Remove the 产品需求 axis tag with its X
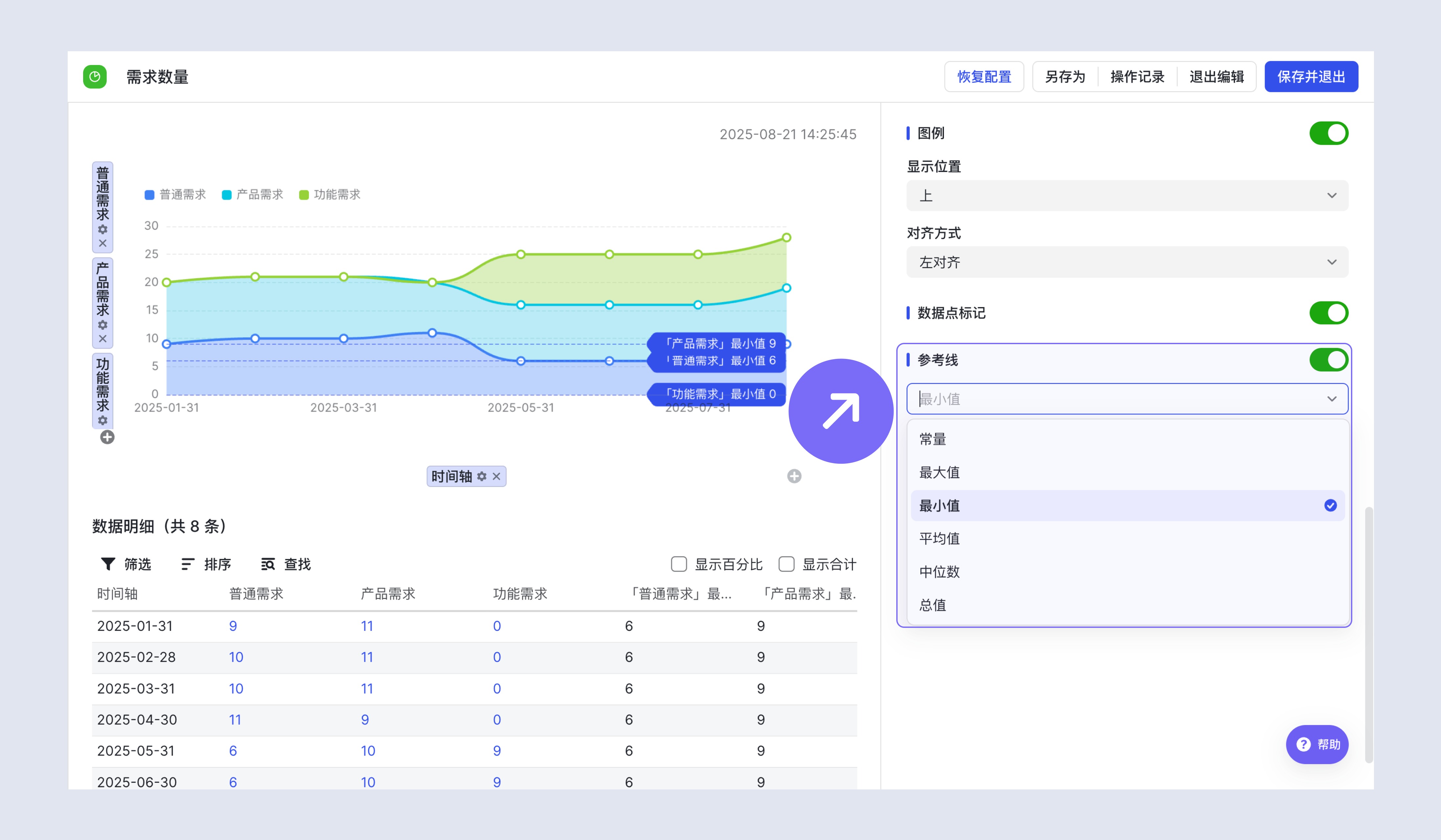1441x840 pixels. click(103, 339)
